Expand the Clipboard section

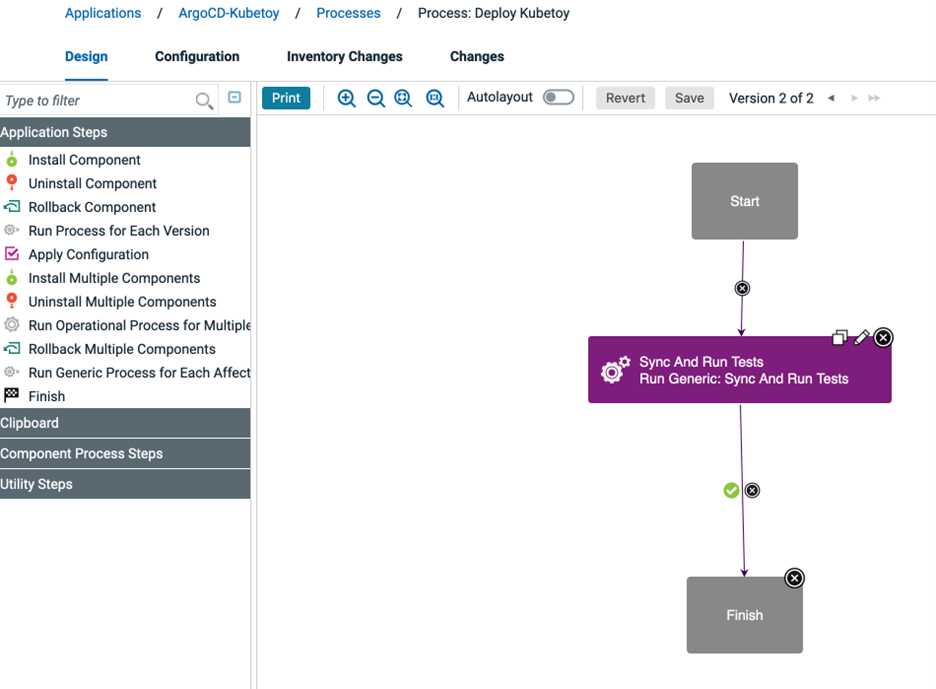(125, 423)
